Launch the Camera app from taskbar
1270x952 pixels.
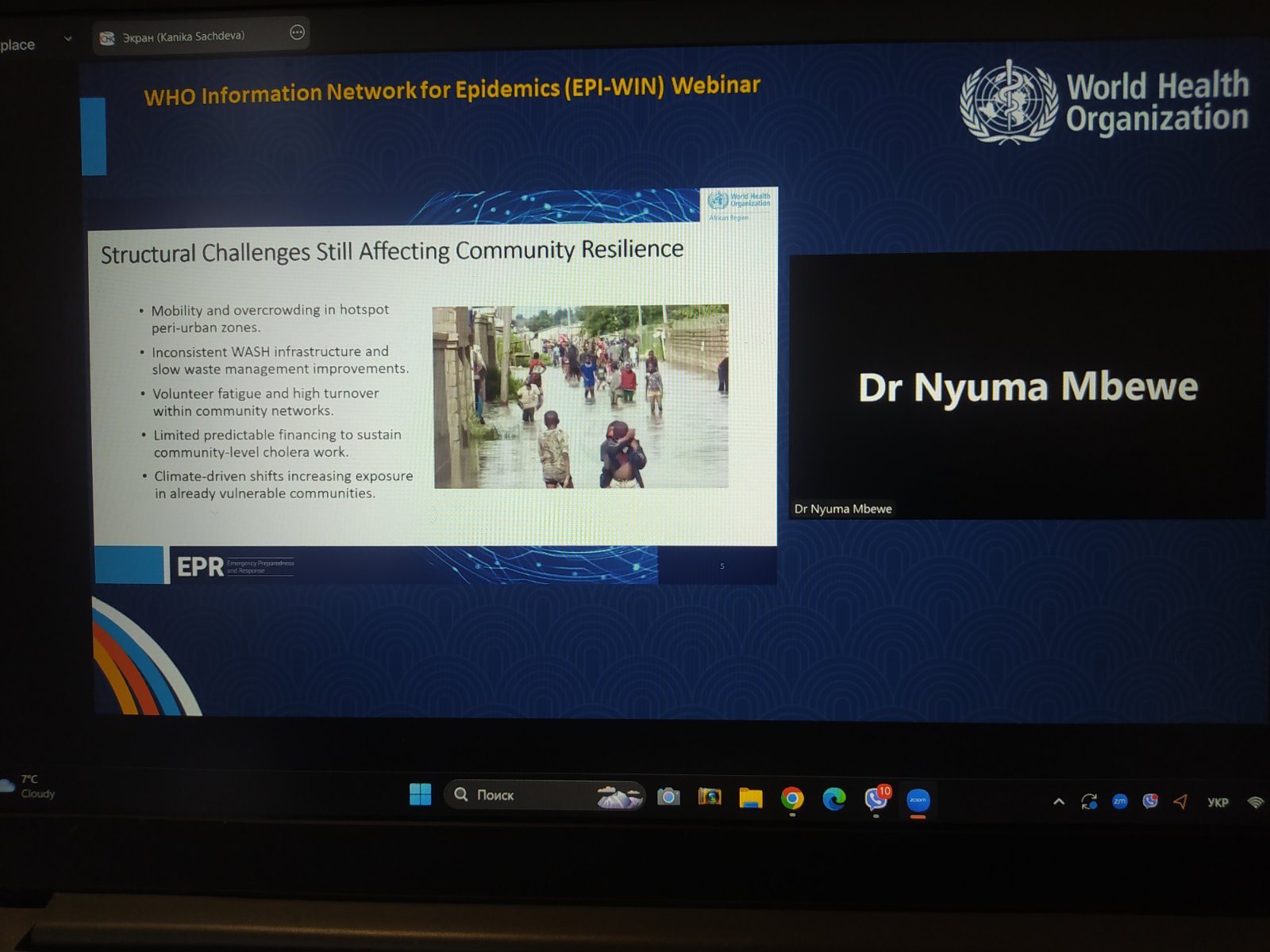pyautogui.click(x=668, y=797)
